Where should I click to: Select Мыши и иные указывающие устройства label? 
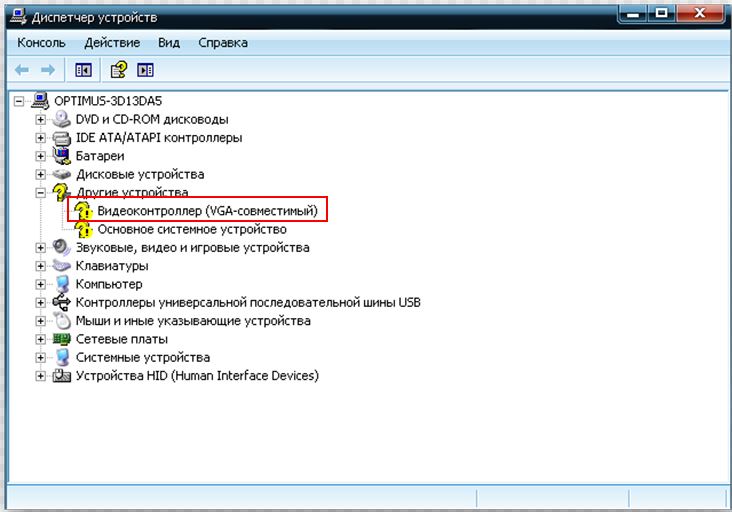(193, 321)
